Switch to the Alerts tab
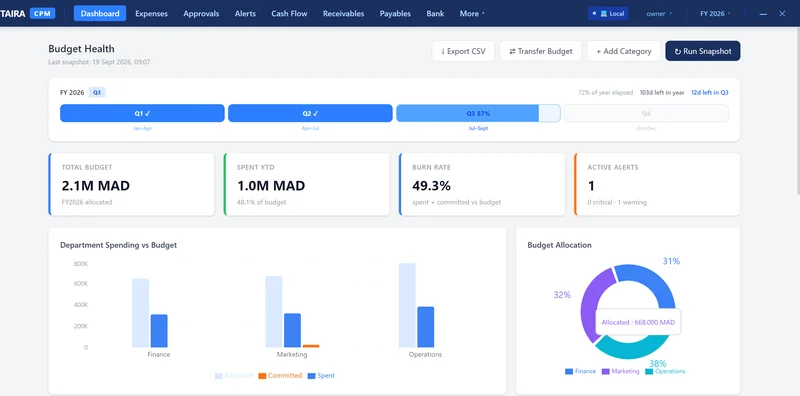The image size is (800, 396). pyautogui.click(x=245, y=13)
